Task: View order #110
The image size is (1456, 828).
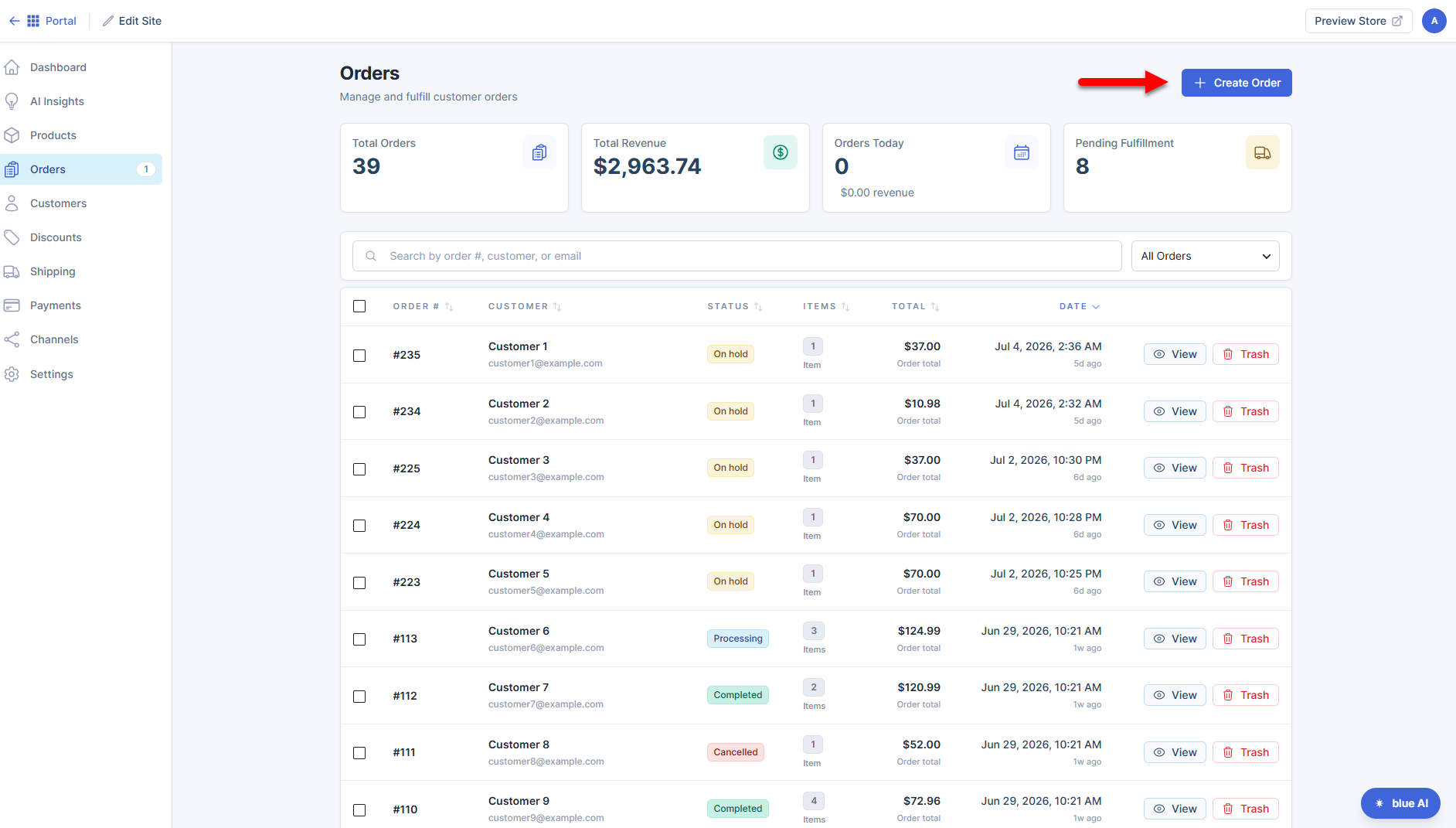Action: coord(1175,809)
